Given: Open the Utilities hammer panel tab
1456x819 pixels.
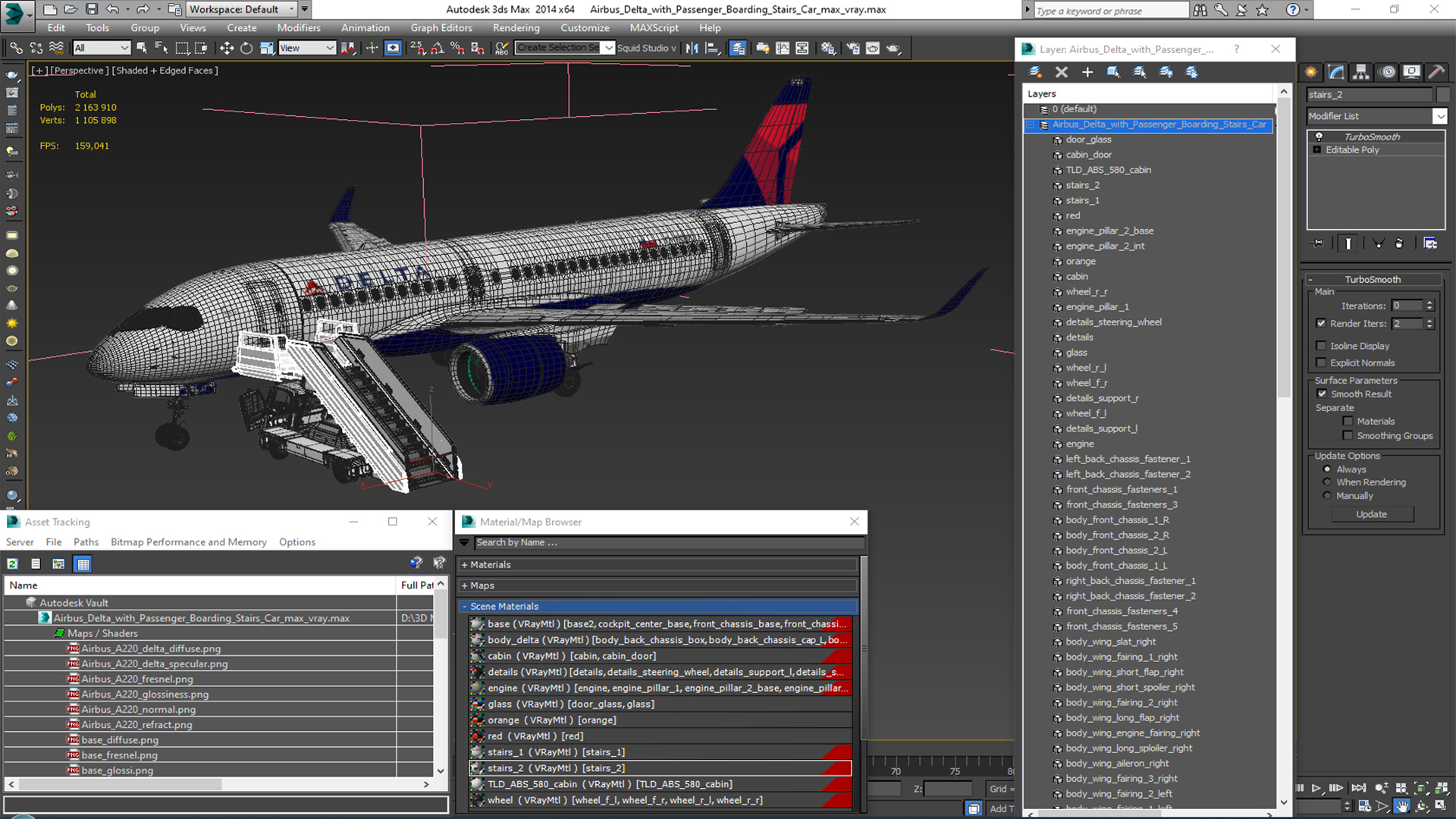Looking at the screenshot, I should click(1436, 72).
